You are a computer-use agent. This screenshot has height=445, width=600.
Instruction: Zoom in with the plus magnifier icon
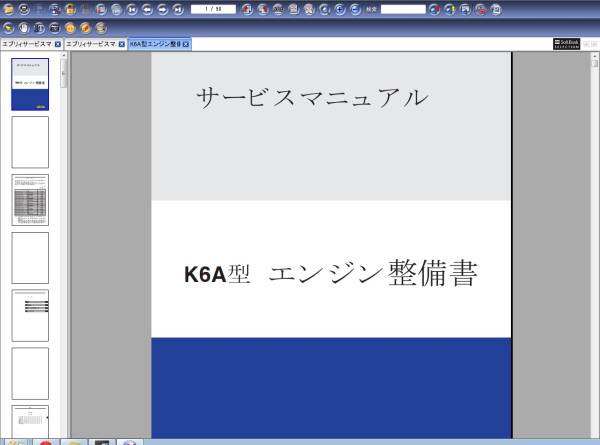(340, 9)
